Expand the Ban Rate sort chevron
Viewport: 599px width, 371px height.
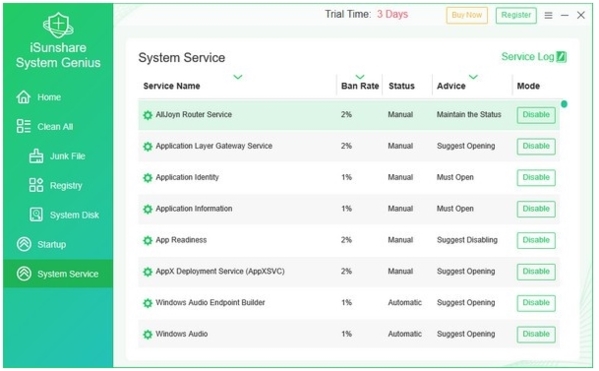click(360, 77)
